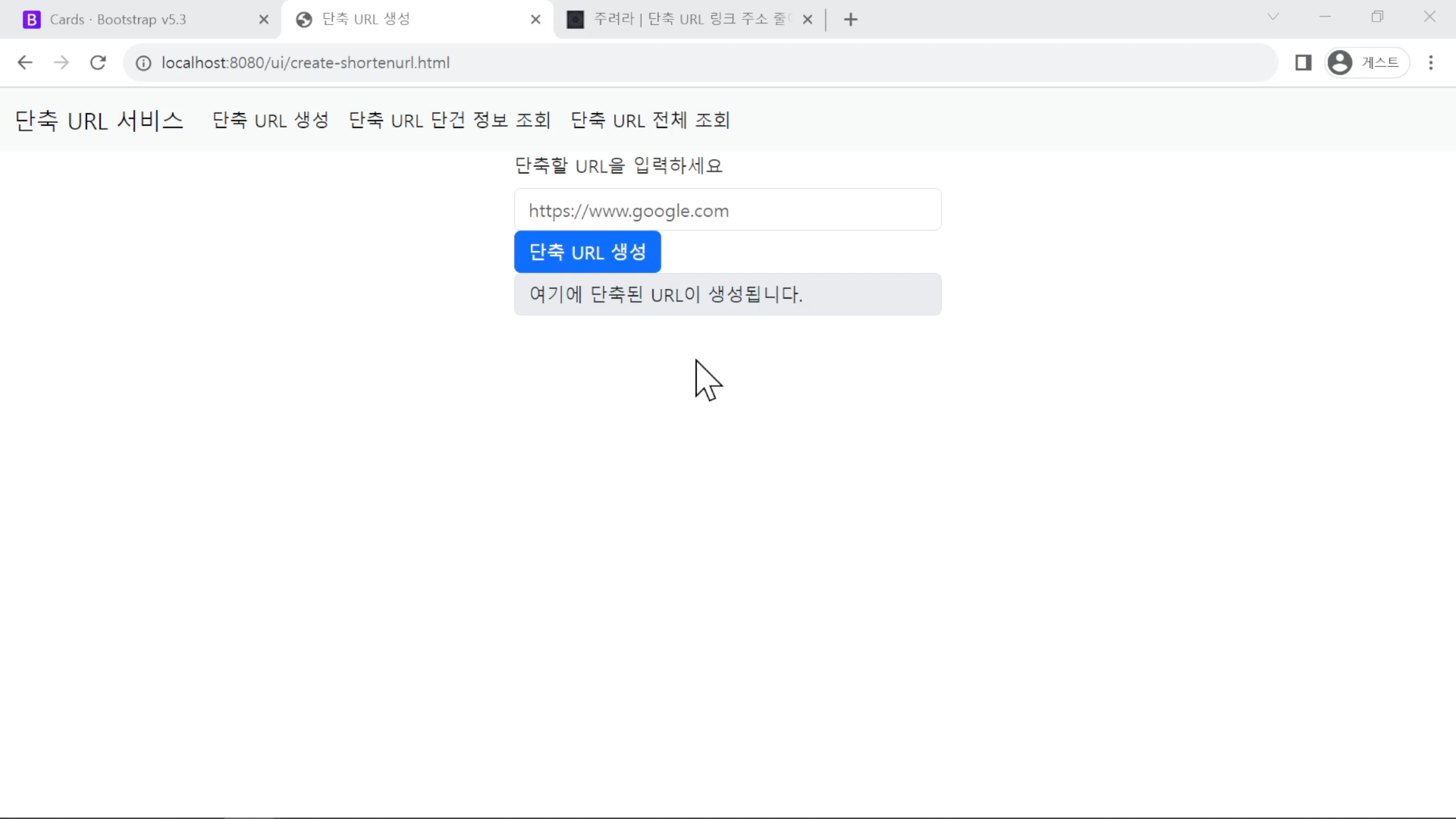The width and height of the screenshot is (1456, 819).
Task: Click the 단축 URL 서비스 brand link
Action: tap(99, 121)
